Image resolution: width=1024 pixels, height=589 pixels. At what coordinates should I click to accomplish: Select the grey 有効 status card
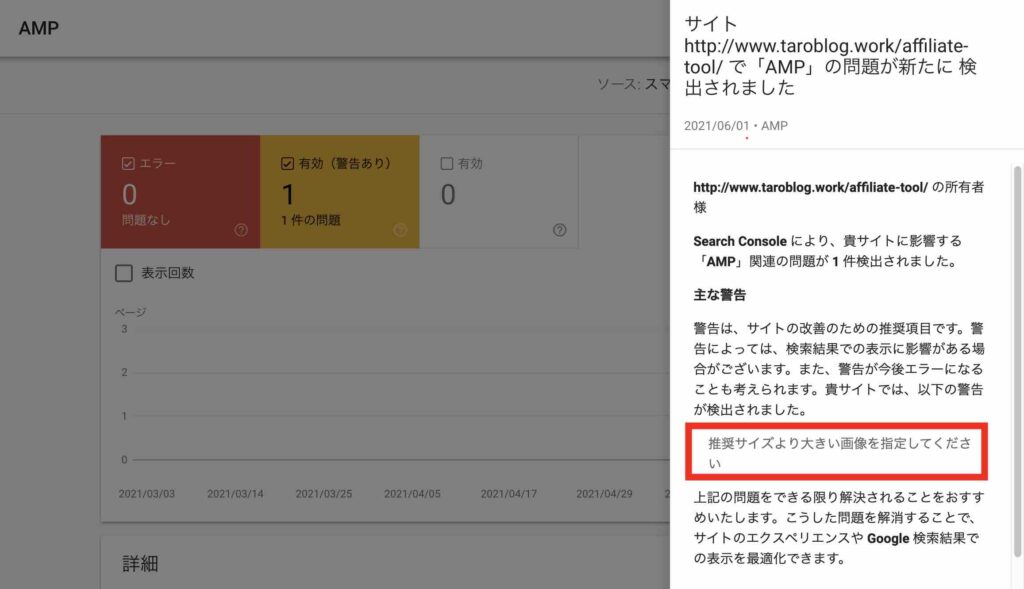click(499, 191)
